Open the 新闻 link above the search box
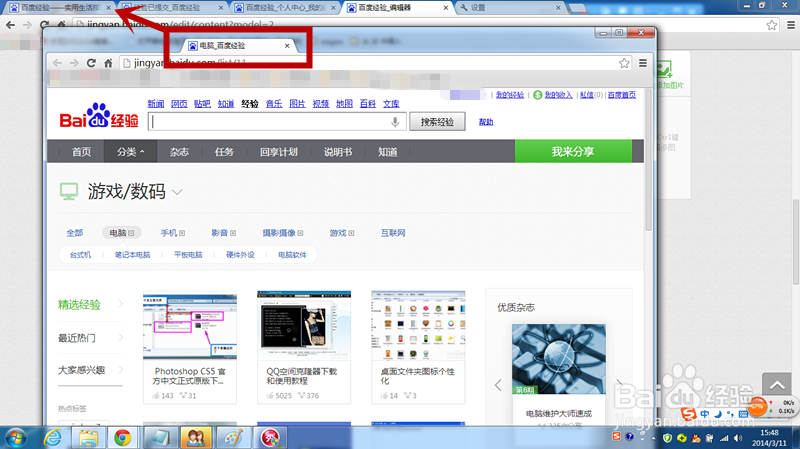Screen dimensions: 800x449 tap(156, 104)
